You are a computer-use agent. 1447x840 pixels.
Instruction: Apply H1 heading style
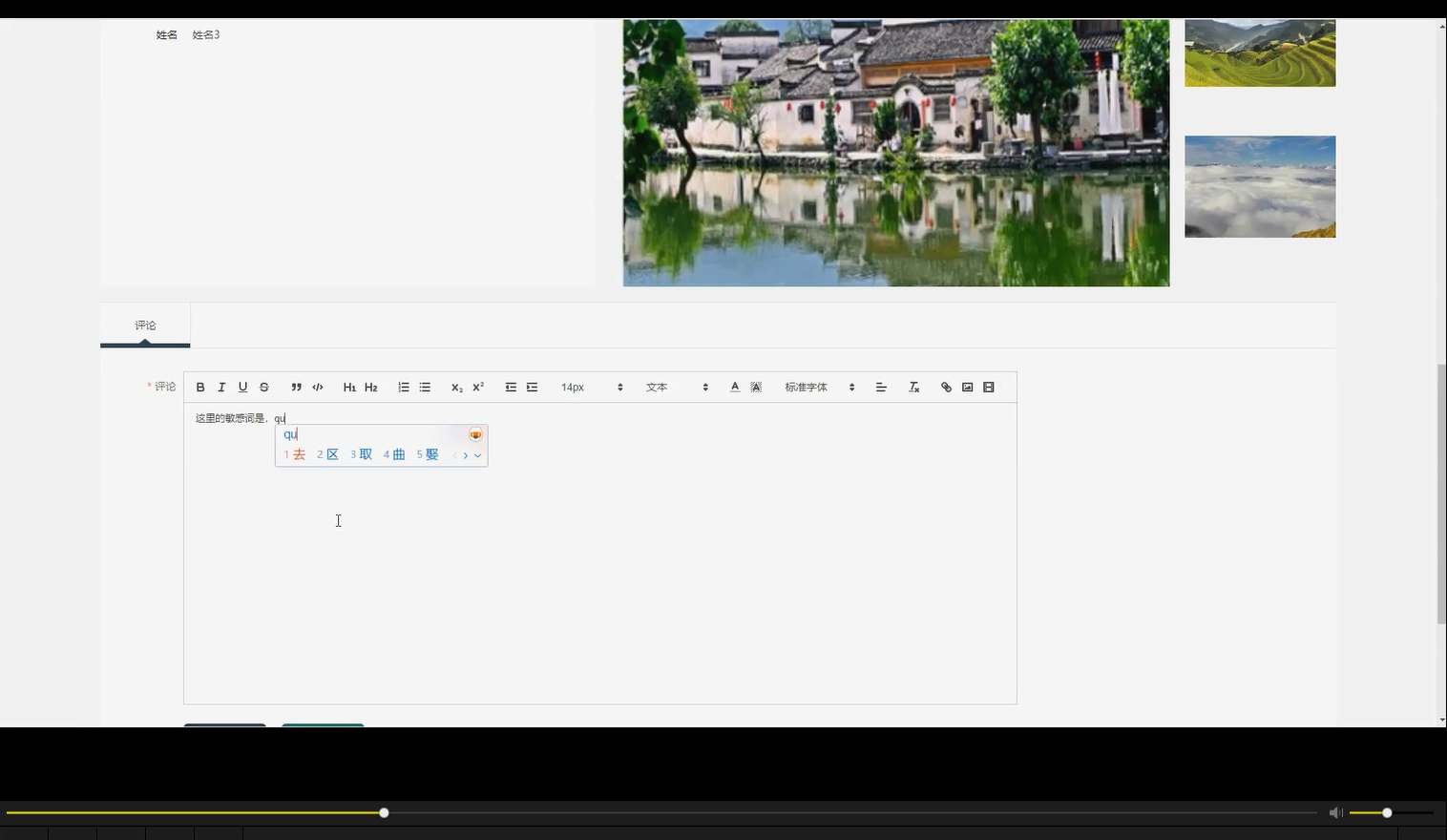pyautogui.click(x=350, y=387)
